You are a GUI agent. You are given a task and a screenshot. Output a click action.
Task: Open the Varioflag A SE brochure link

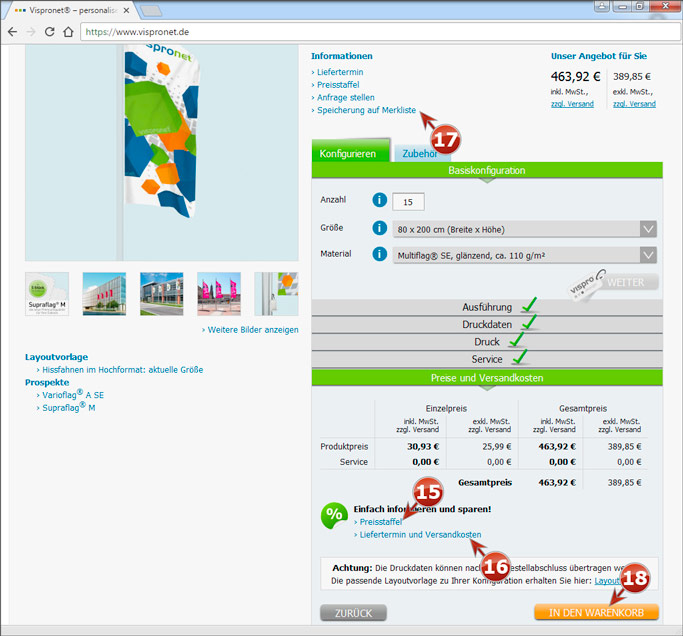(73, 395)
